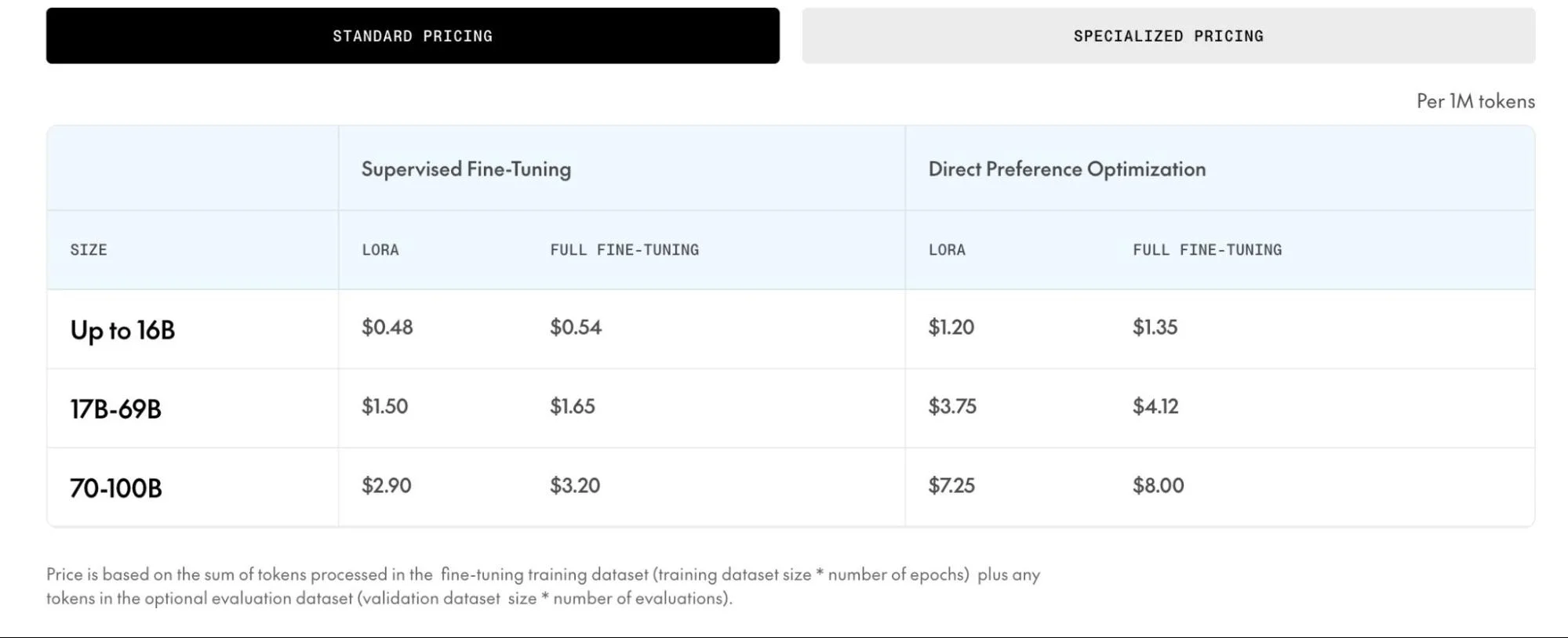This screenshot has height=638, width=1568.
Task: Select the Up to 16B row label
Action: pos(122,330)
